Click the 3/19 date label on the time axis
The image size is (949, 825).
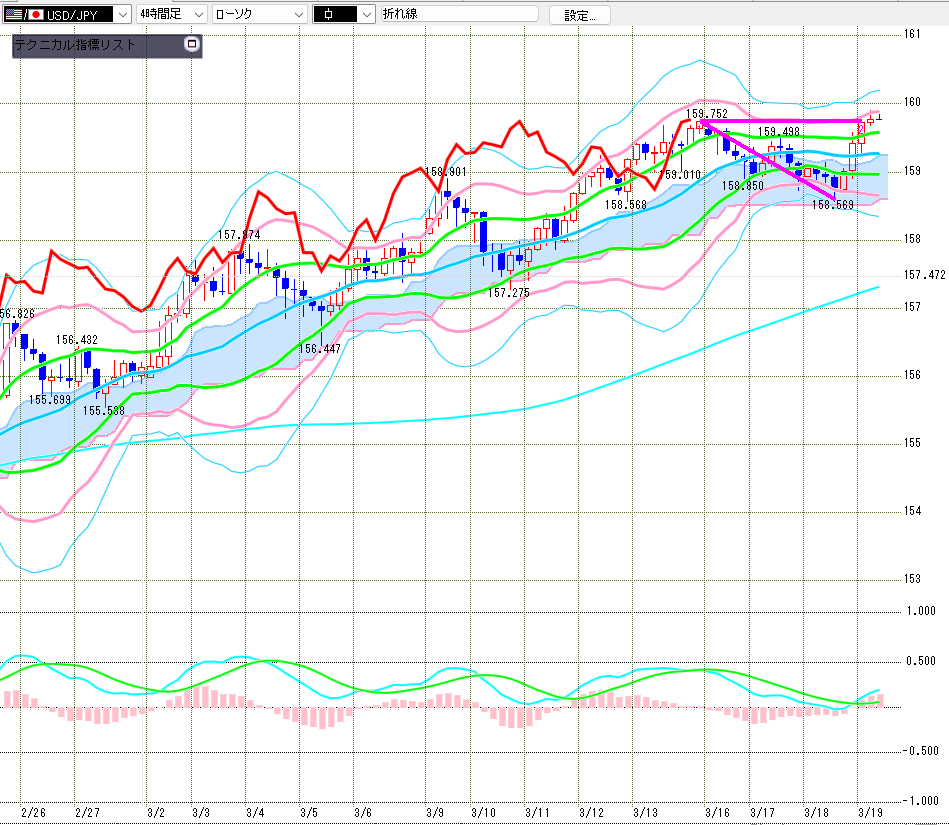point(870,812)
